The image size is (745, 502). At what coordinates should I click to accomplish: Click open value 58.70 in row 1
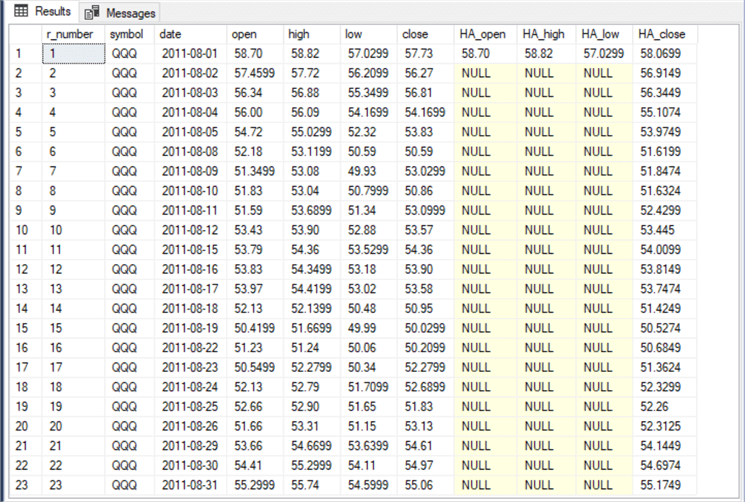click(255, 53)
